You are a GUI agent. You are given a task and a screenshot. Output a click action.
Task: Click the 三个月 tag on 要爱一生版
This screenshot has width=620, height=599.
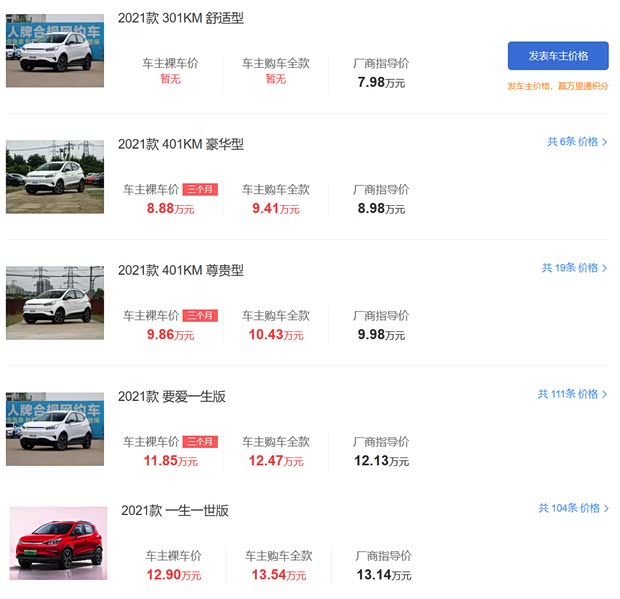click(200, 442)
